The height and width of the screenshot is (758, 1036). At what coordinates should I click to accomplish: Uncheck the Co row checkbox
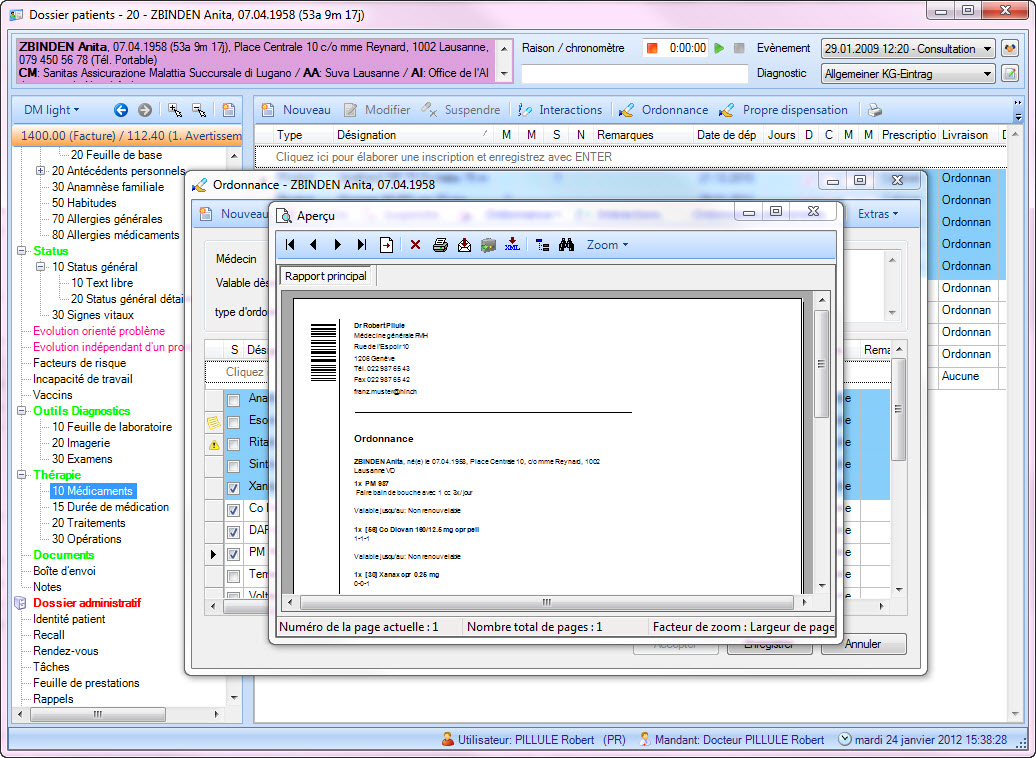click(233, 510)
